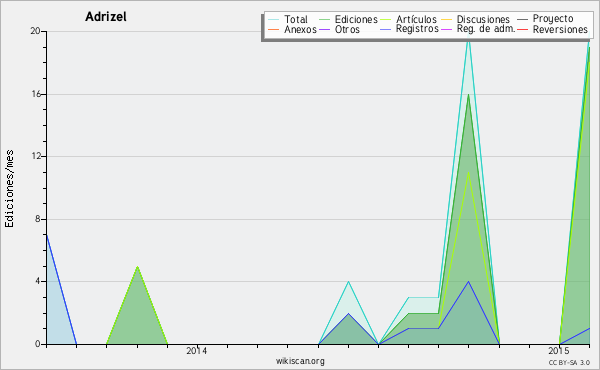Click the Total legend entry
Image resolution: width=600 pixels, height=370 pixels.
point(288,19)
